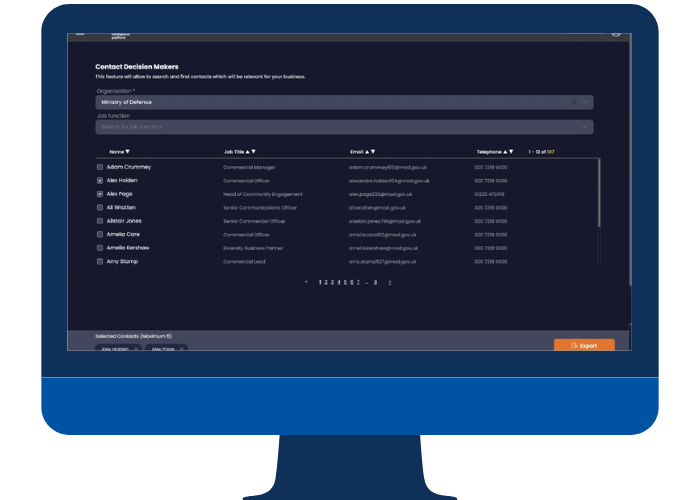Click Amy Stamp's email address
This screenshot has height=500, width=700.
click(383, 262)
